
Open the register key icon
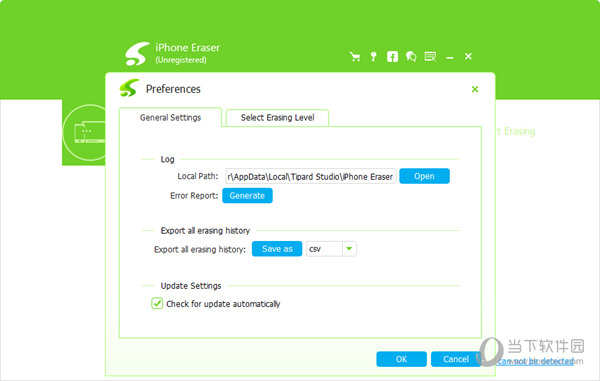(x=373, y=57)
